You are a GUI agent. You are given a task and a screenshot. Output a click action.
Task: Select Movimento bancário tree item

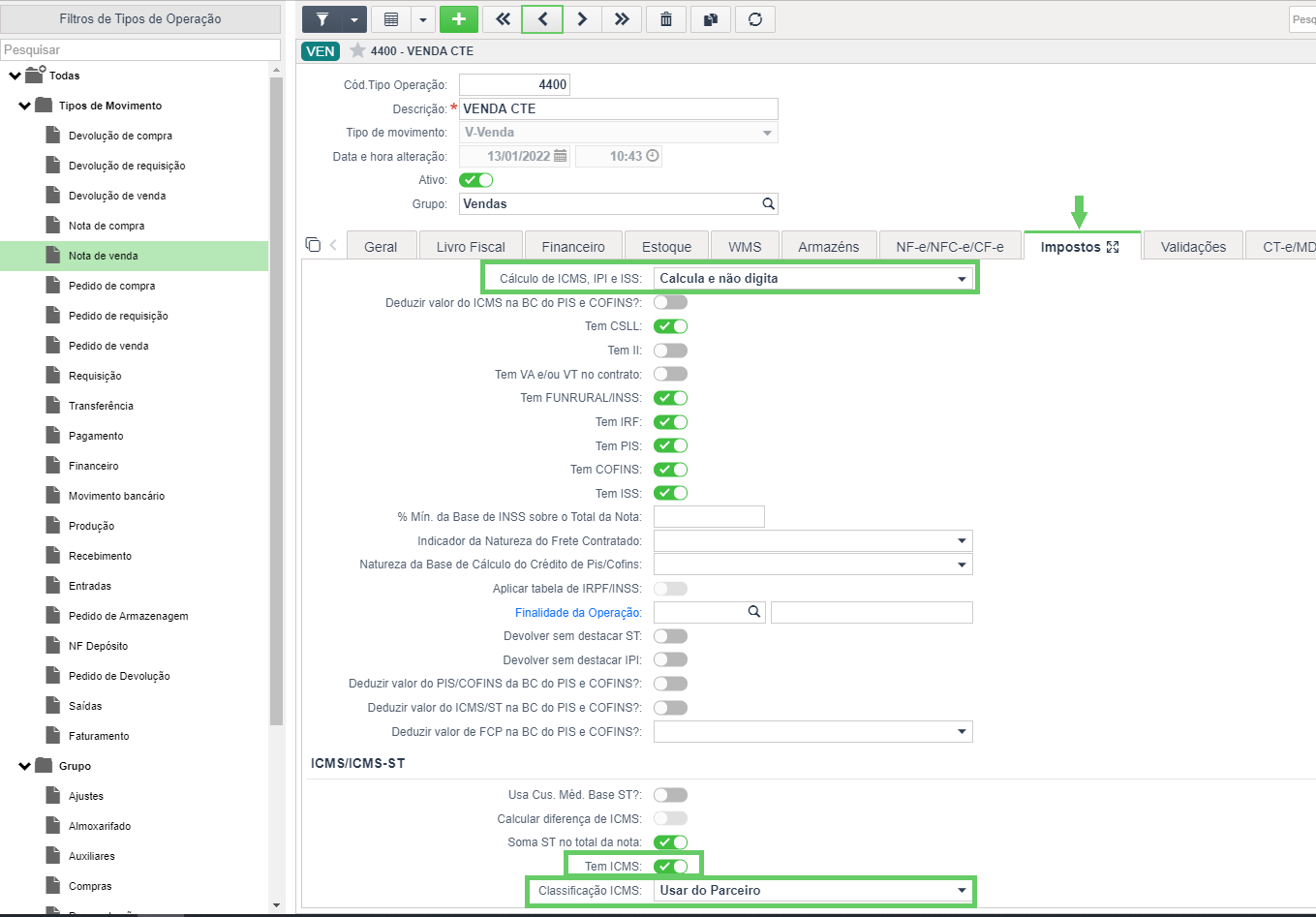point(116,496)
